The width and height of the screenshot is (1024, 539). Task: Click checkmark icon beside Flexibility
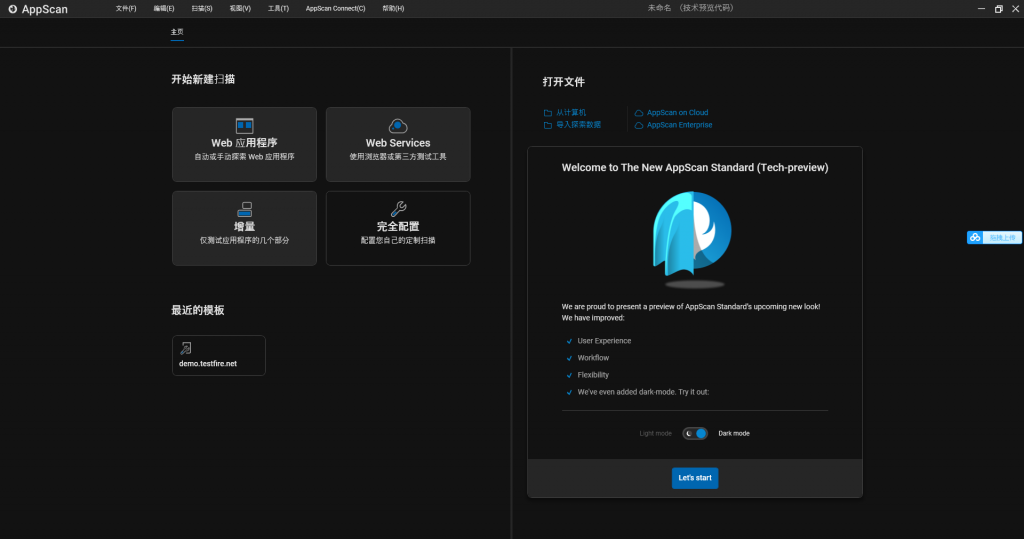569,375
